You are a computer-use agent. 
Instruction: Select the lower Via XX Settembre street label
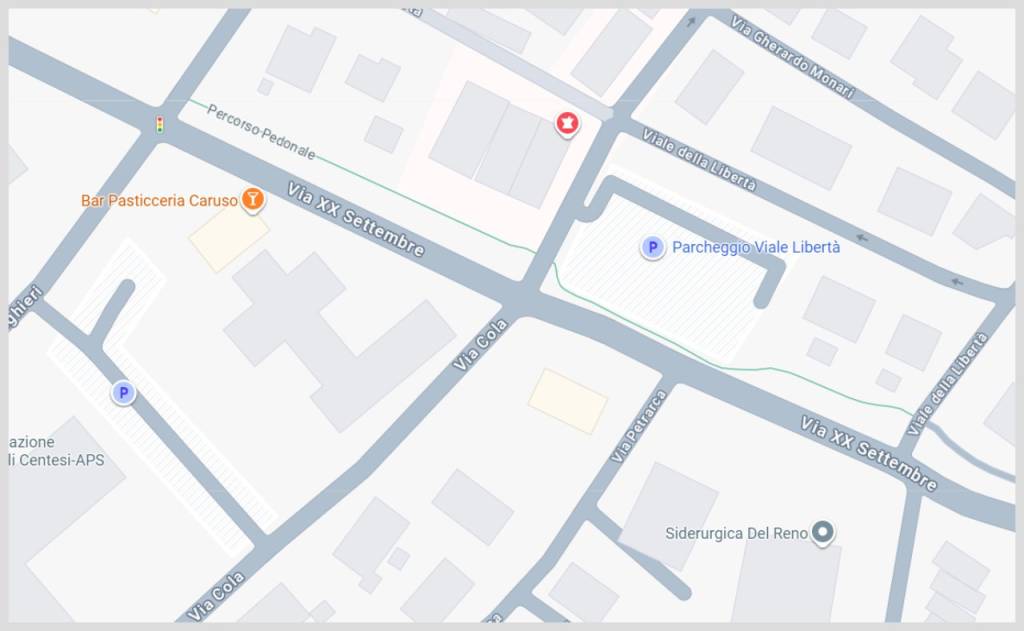tap(869, 453)
